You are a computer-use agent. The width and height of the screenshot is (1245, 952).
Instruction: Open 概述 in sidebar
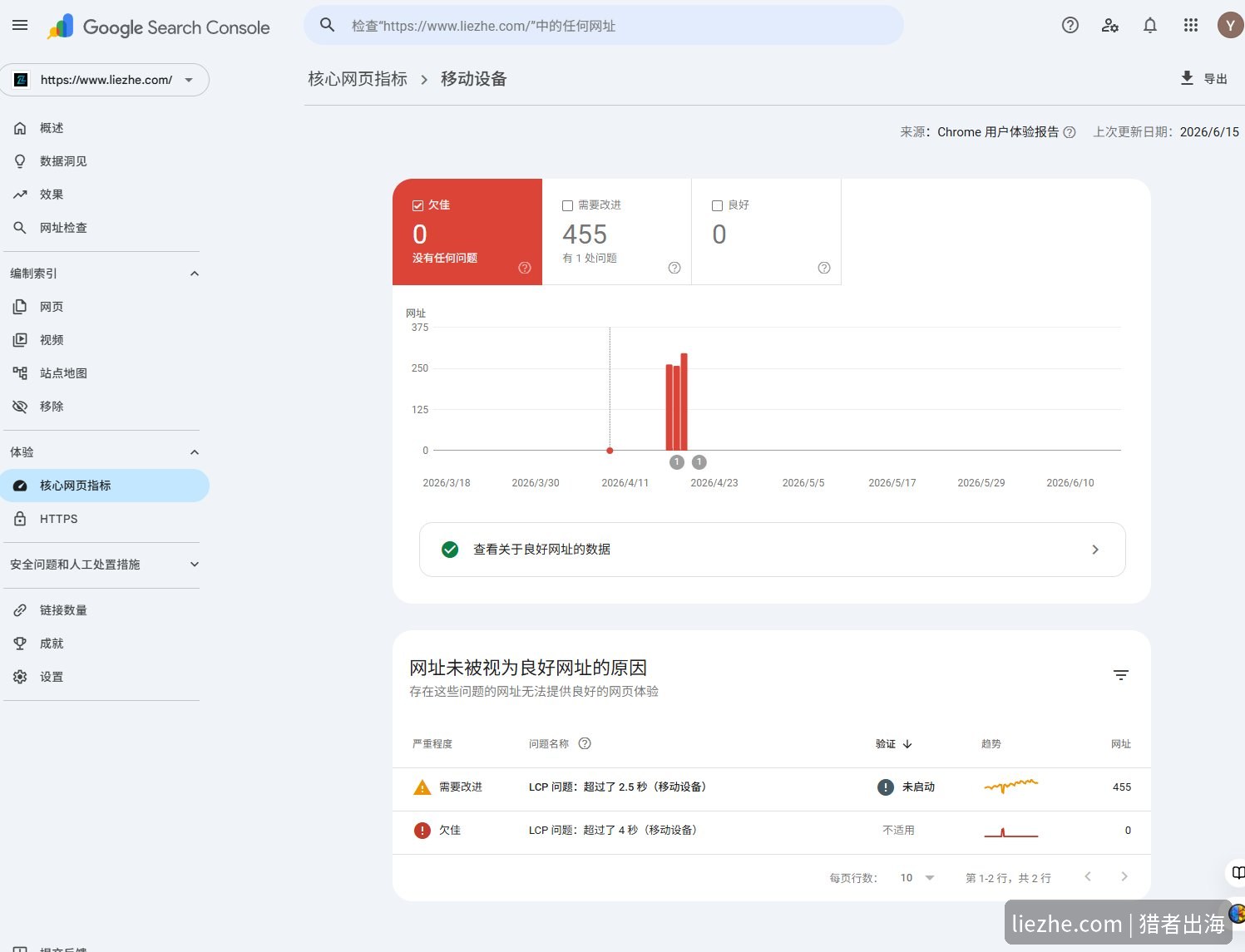click(x=105, y=128)
